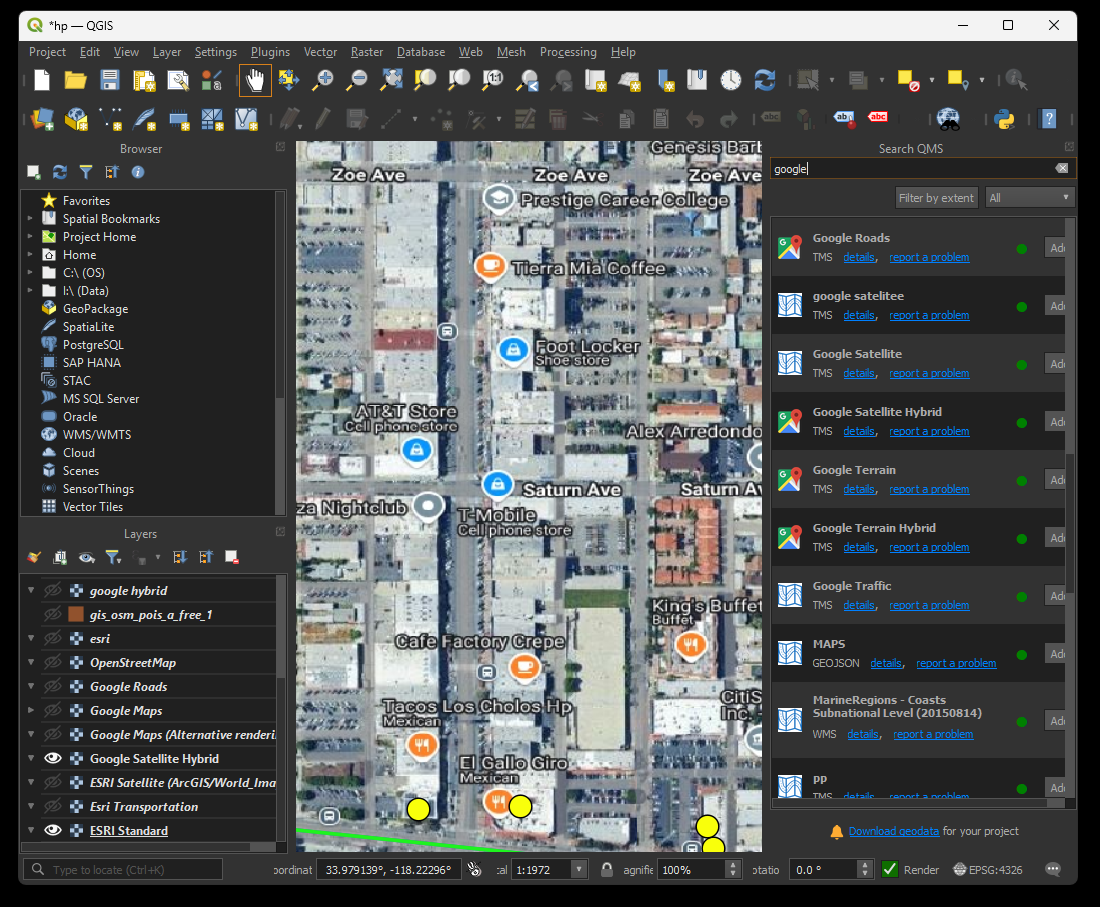Viewport: 1100px width, 907px height.
Task: Show the OpenStreetMap layer
Action: click(54, 663)
